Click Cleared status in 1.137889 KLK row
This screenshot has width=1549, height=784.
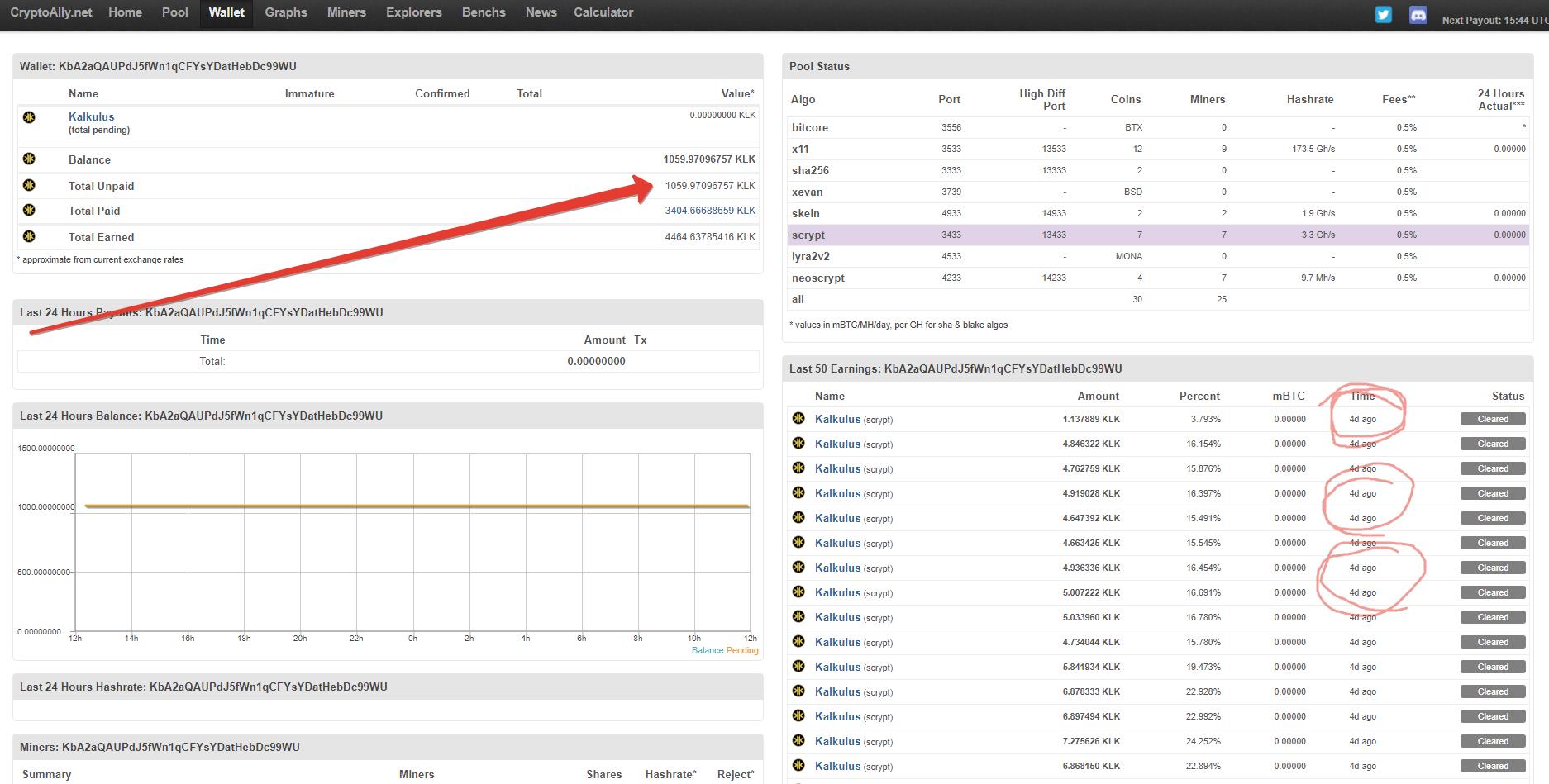(x=1493, y=419)
